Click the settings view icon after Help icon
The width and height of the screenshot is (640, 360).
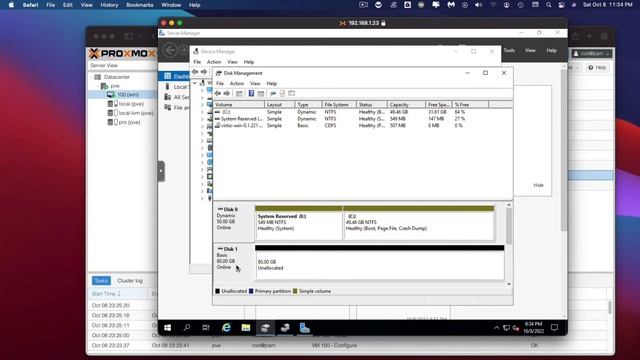[261, 93]
